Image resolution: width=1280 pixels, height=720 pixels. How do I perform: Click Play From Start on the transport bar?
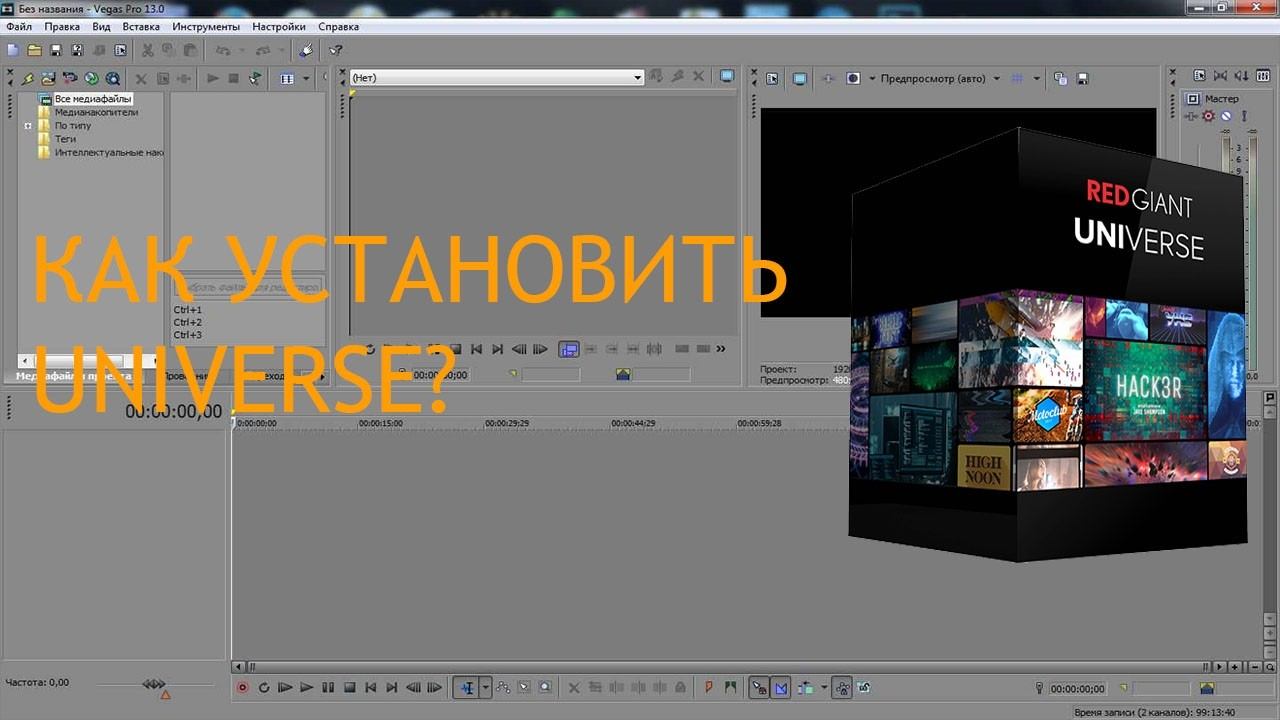pos(285,687)
